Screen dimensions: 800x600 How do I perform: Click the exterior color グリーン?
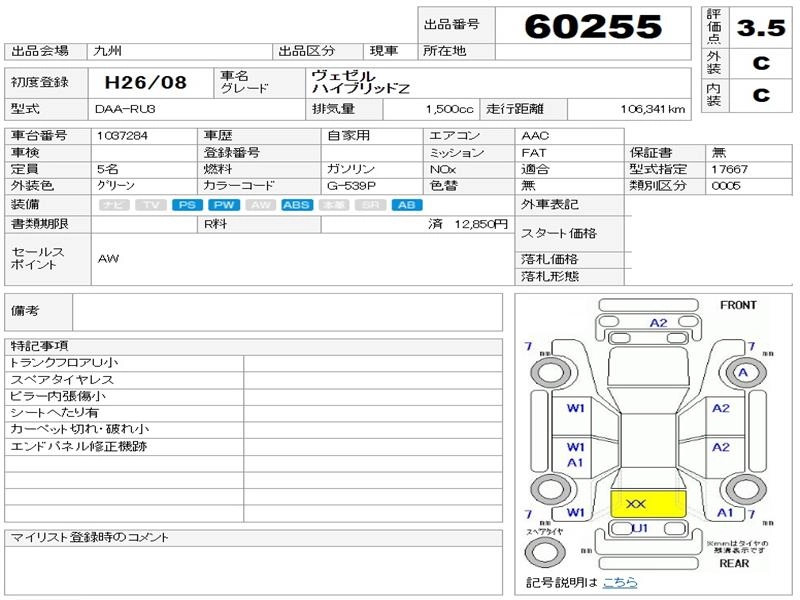click(x=116, y=186)
